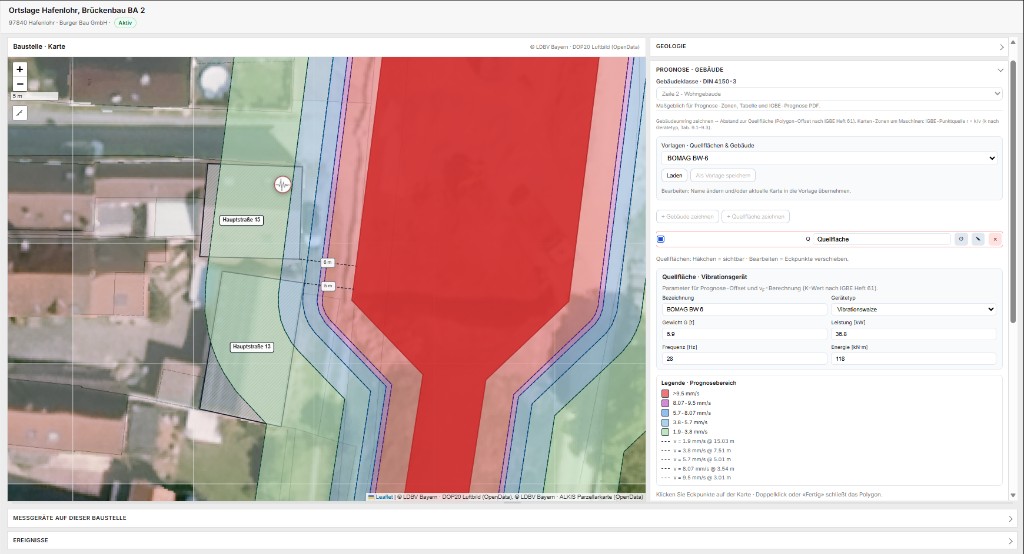Activate the map measure ruler tool
The height and width of the screenshot is (554, 1024).
click(20, 113)
